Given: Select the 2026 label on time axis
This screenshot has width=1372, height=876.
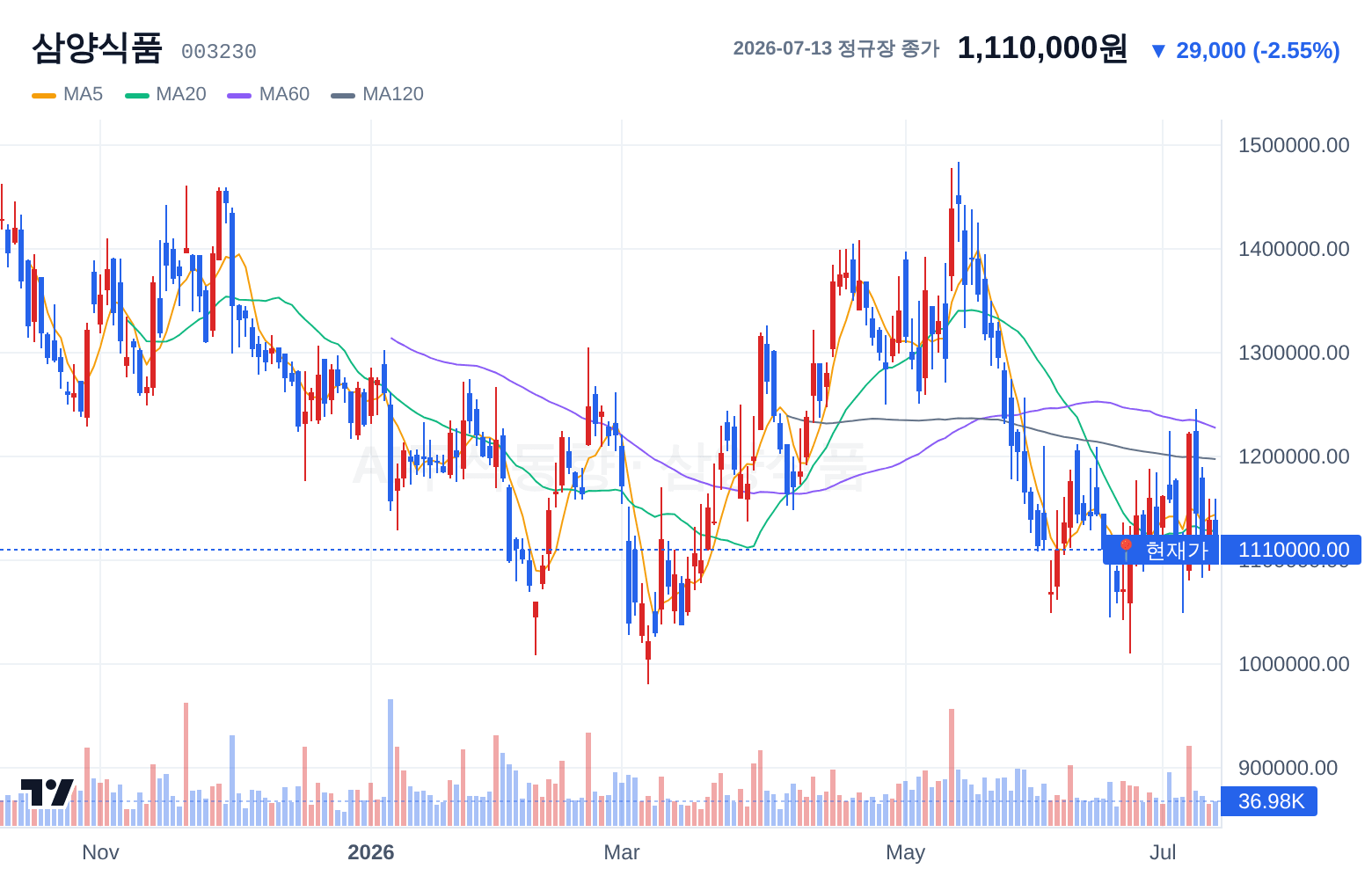Looking at the screenshot, I should coord(371,852).
